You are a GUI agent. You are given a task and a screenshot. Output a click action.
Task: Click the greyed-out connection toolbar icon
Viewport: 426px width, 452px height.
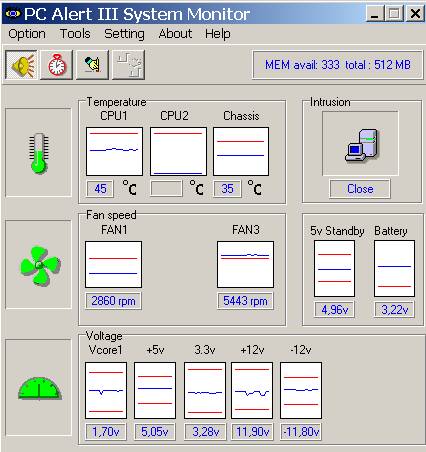click(x=128, y=65)
